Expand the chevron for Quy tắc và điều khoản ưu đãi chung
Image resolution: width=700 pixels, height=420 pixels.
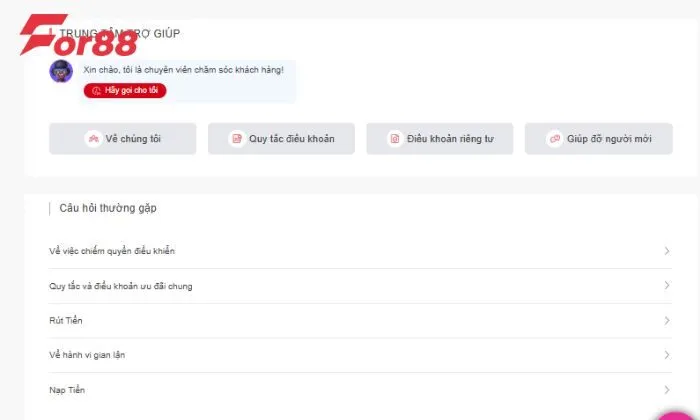click(667, 286)
